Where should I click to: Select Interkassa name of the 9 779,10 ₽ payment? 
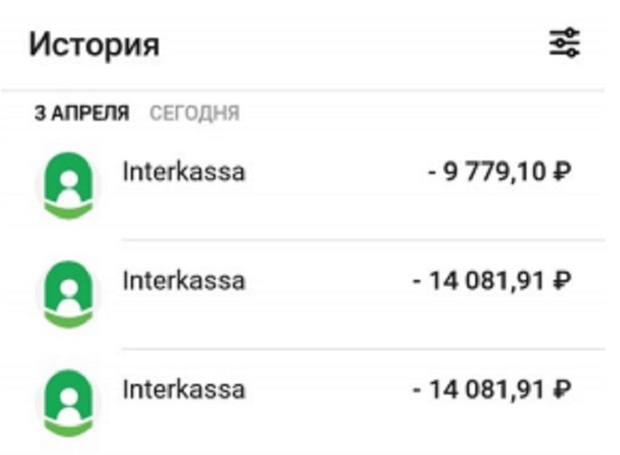pyautogui.click(x=184, y=172)
